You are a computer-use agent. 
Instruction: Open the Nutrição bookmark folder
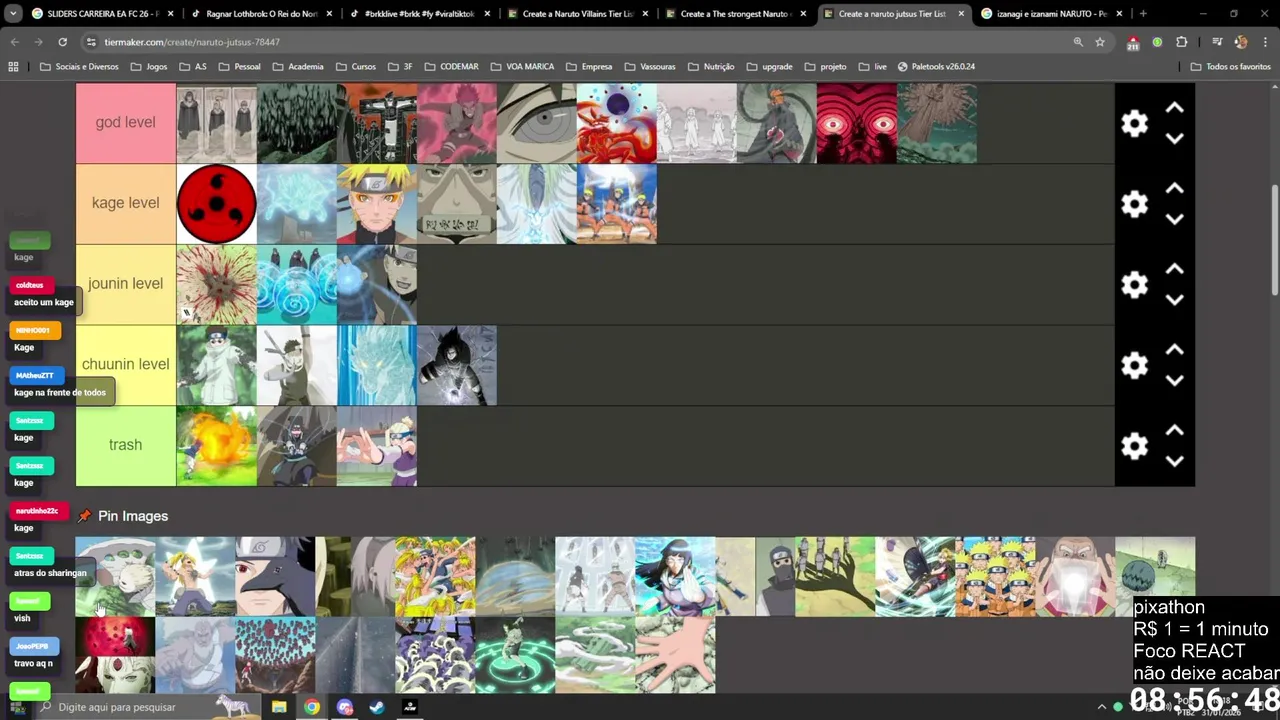711,67
